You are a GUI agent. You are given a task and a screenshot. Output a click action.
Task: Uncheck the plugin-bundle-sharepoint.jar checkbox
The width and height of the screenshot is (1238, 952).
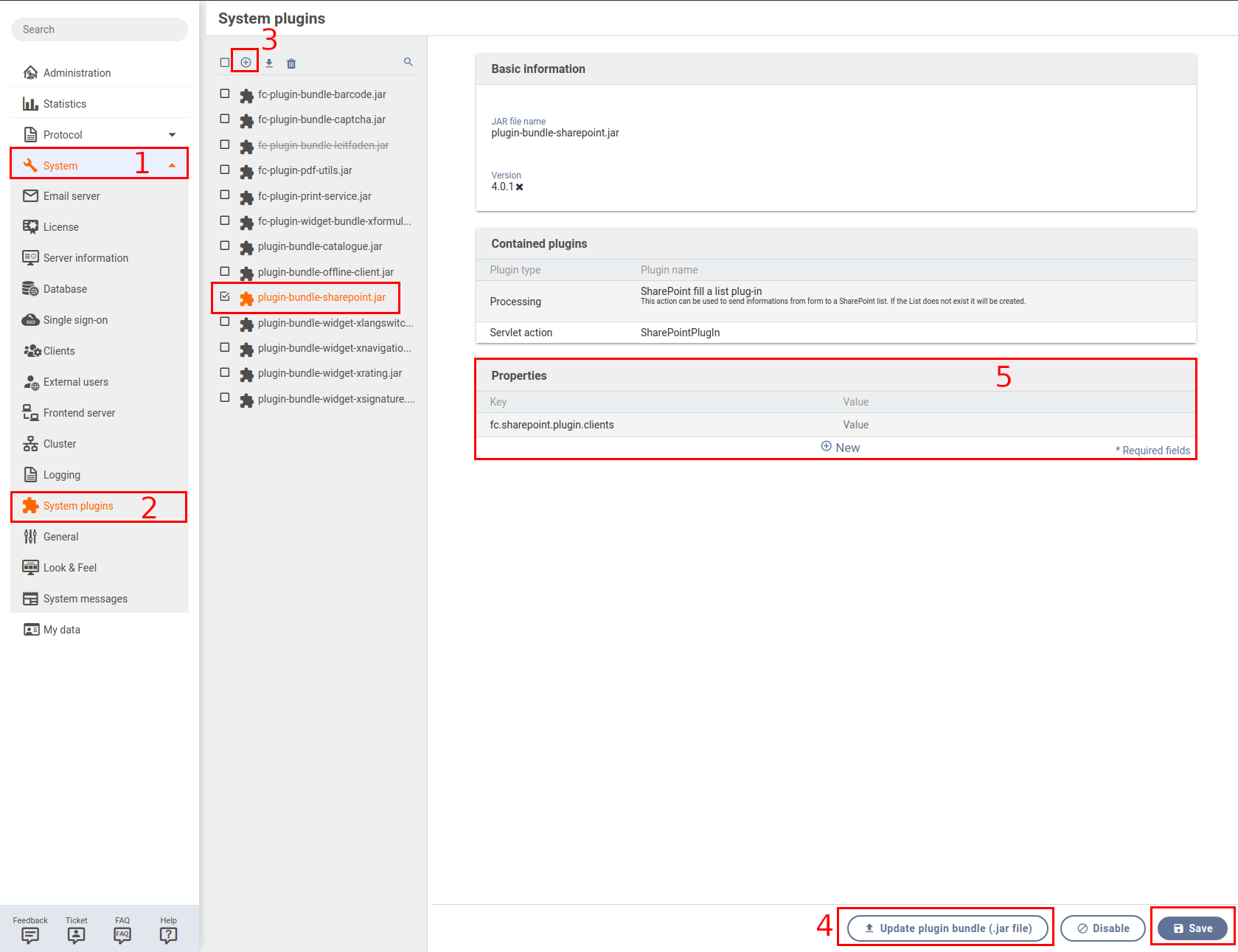(225, 297)
